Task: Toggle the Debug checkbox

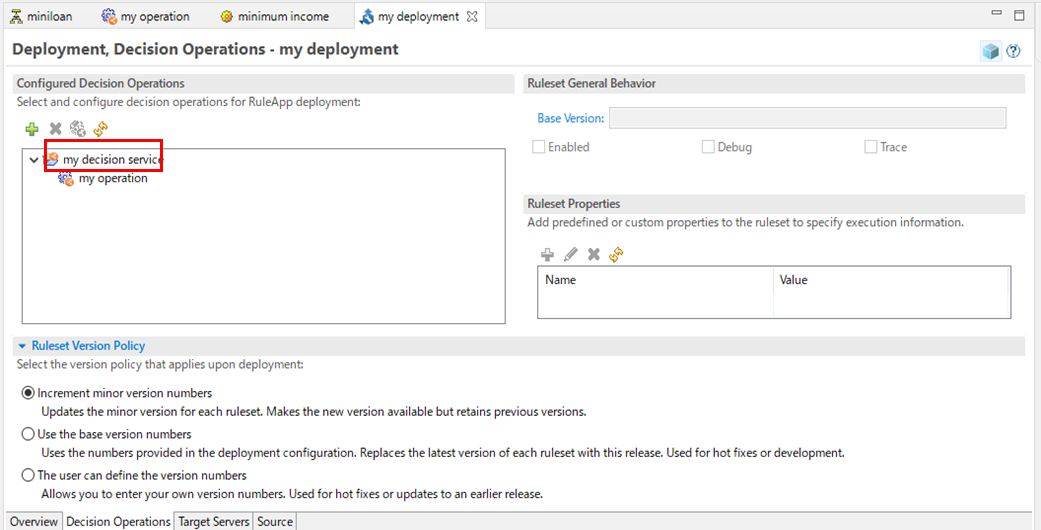Action: tap(708, 147)
